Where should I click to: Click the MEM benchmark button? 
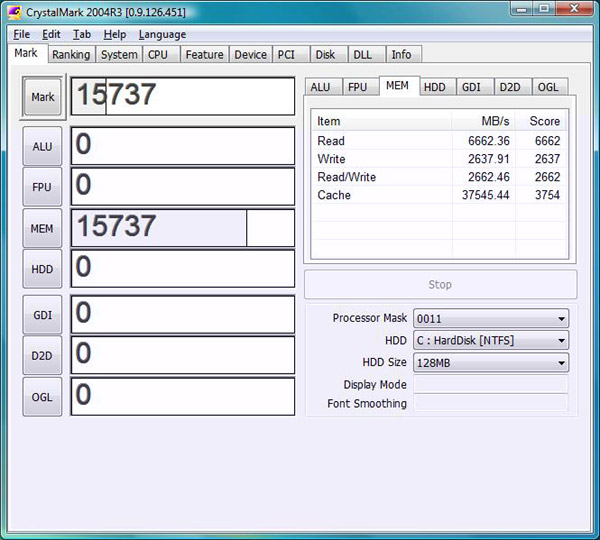point(42,228)
